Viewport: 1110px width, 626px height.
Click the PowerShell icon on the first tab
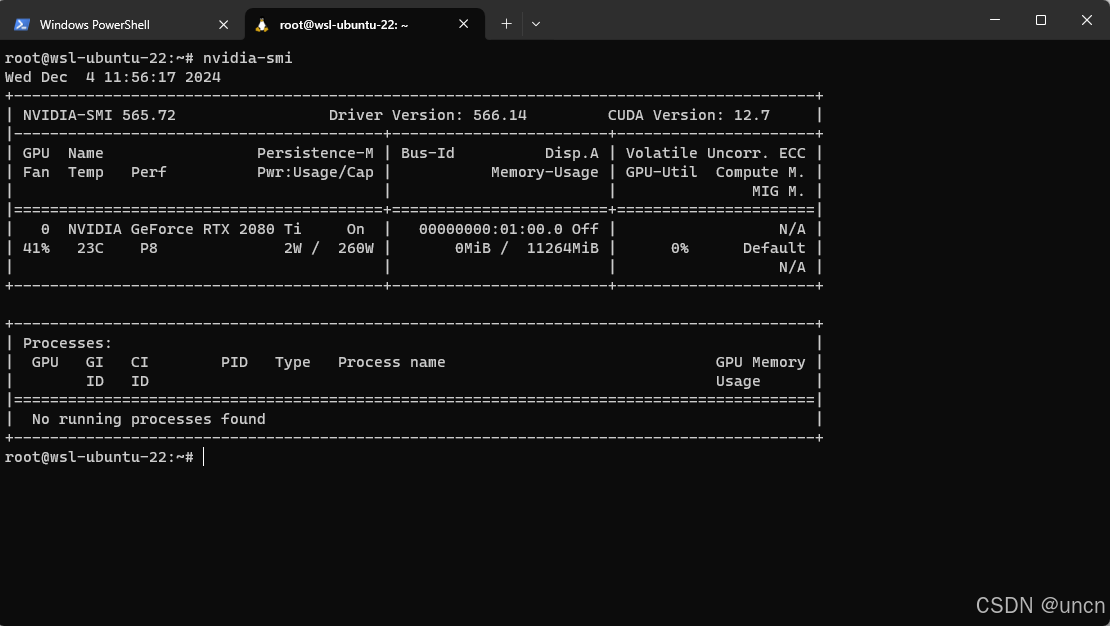21,25
